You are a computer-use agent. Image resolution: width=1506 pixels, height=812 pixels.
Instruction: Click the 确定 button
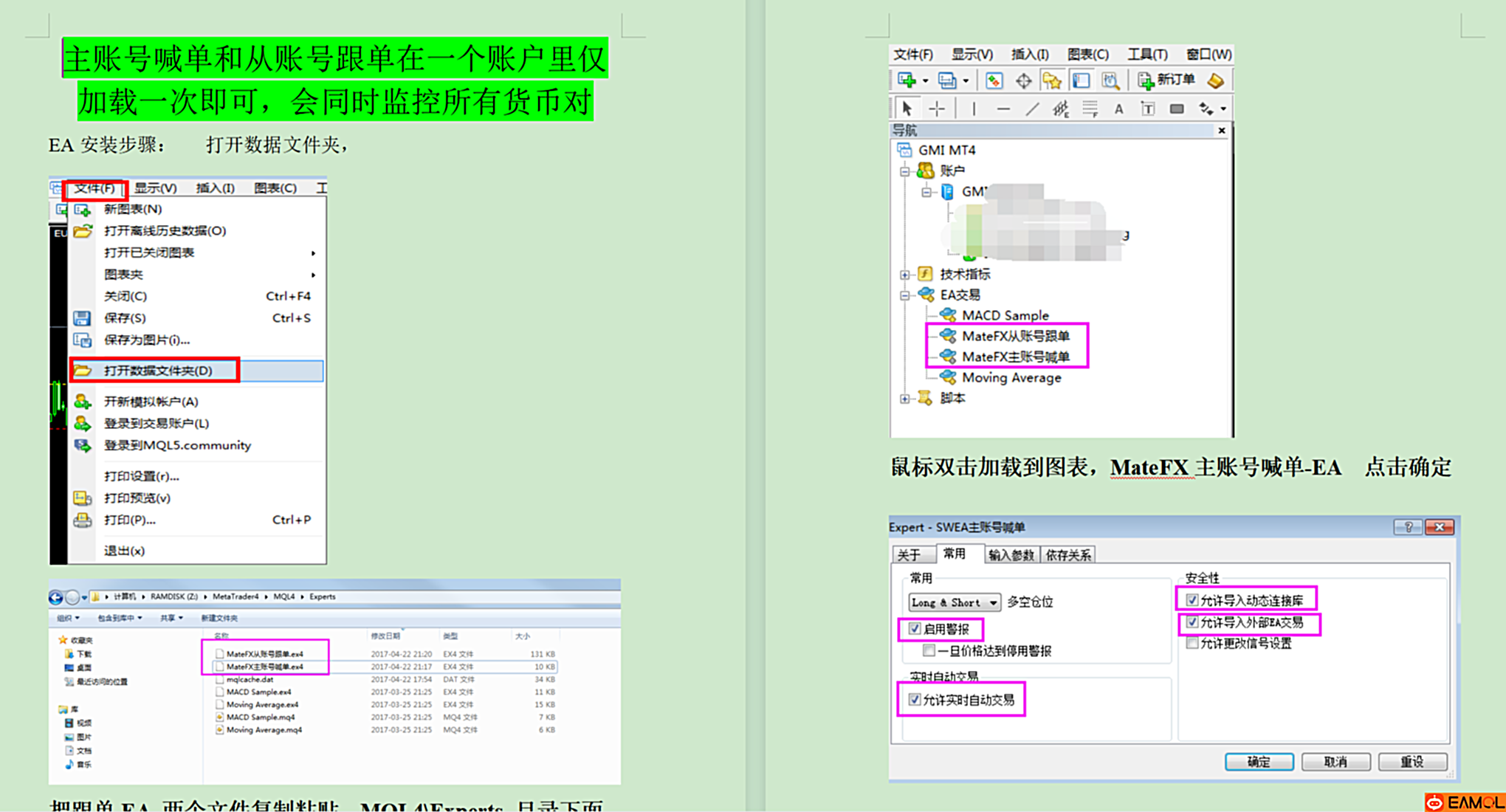click(1259, 762)
